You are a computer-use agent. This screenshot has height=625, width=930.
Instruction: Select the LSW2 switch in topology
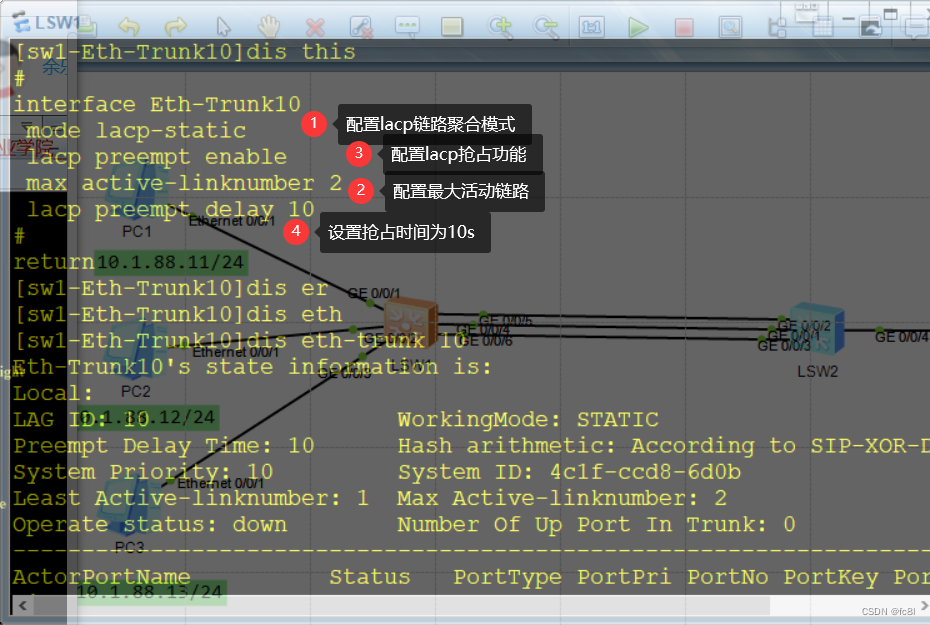click(x=817, y=327)
